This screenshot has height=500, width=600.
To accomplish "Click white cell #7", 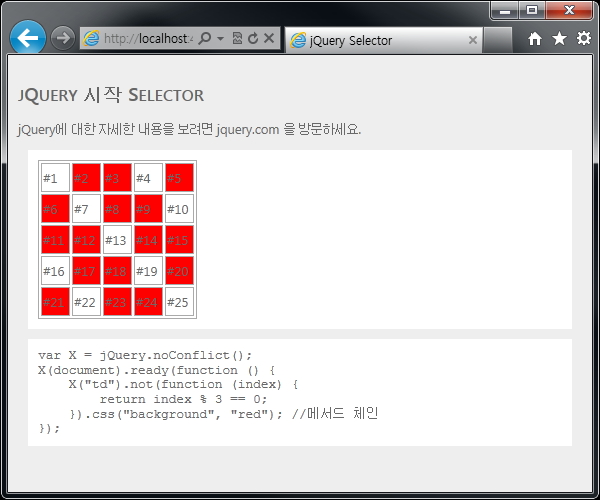I will (x=86, y=208).
